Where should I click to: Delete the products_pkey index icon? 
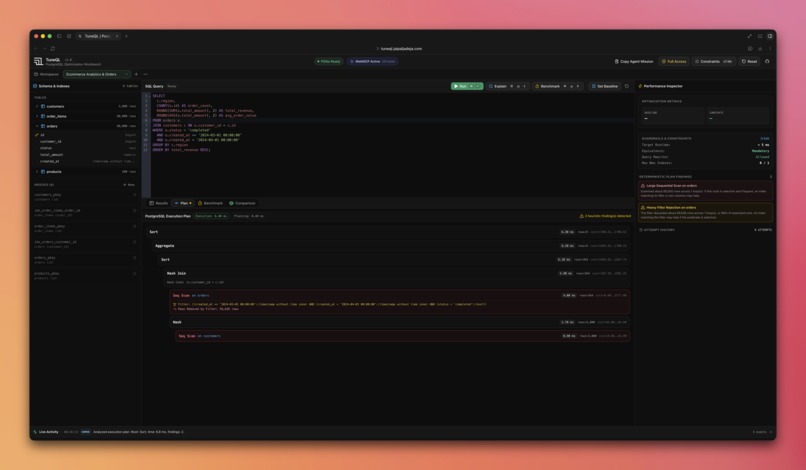coord(135,274)
